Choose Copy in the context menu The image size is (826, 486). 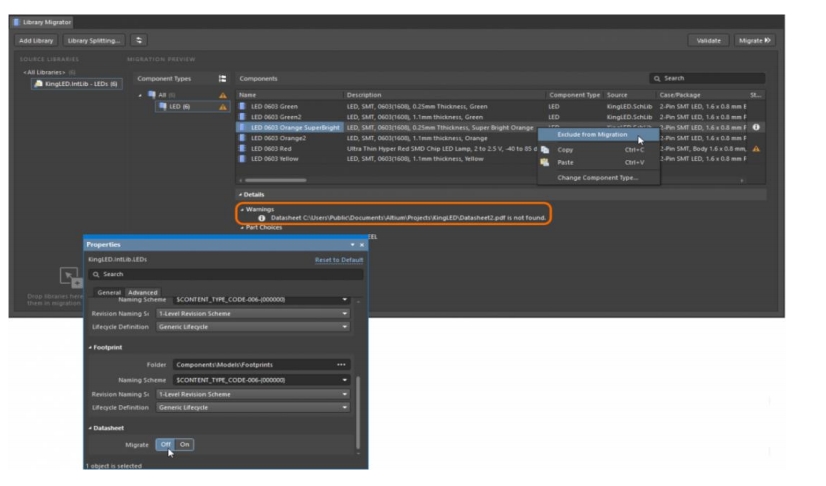(x=598, y=150)
